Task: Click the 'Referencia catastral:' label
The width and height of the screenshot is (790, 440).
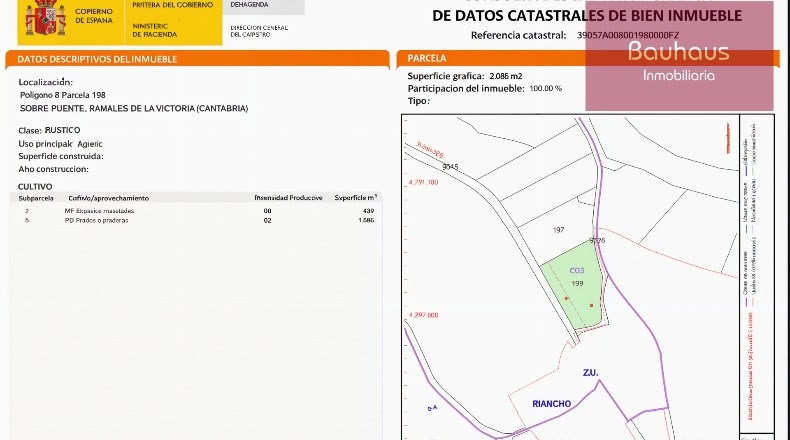Action: tap(518, 35)
